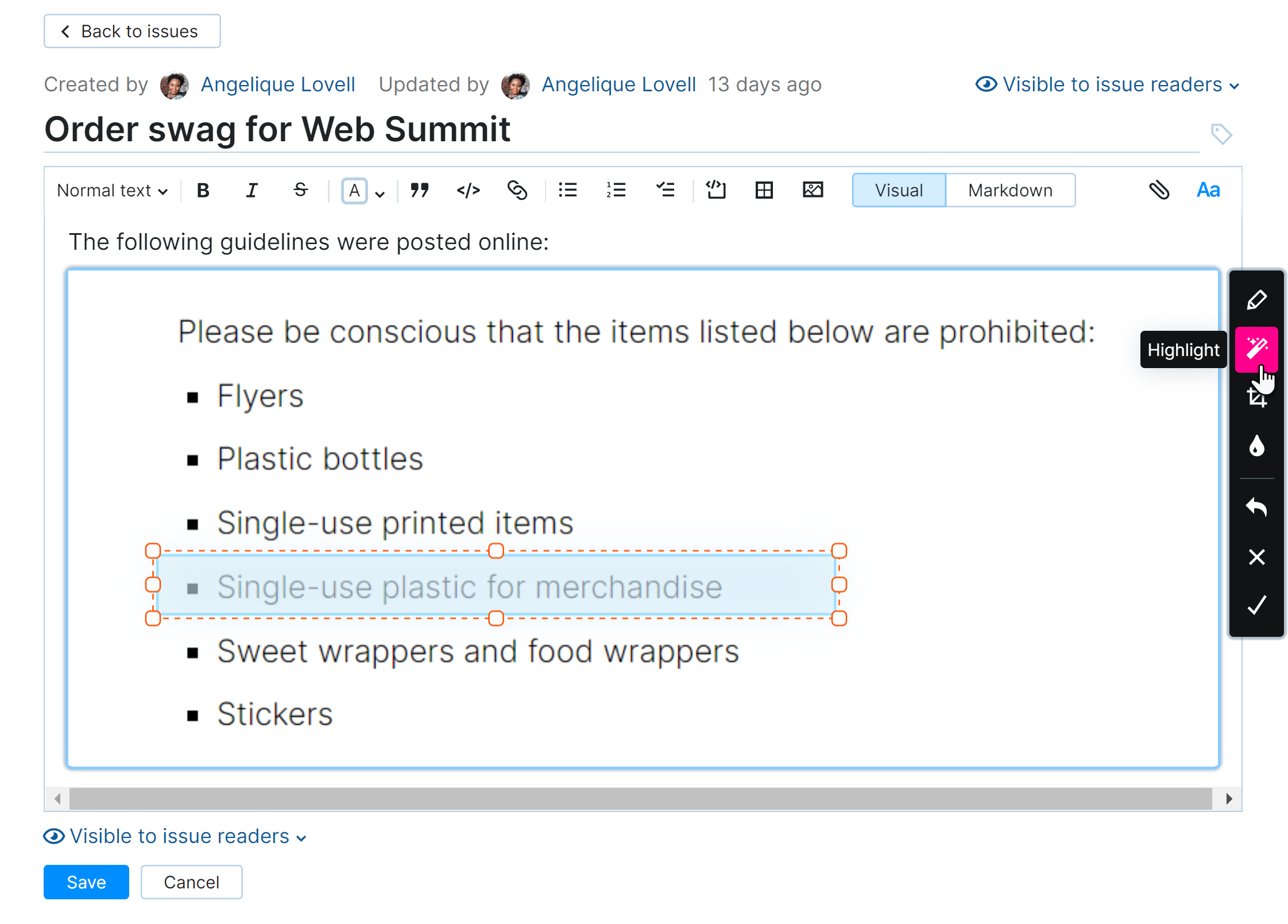The image size is (1288, 924).
Task: Toggle strikethrough formatting
Action: click(x=300, y=190)
